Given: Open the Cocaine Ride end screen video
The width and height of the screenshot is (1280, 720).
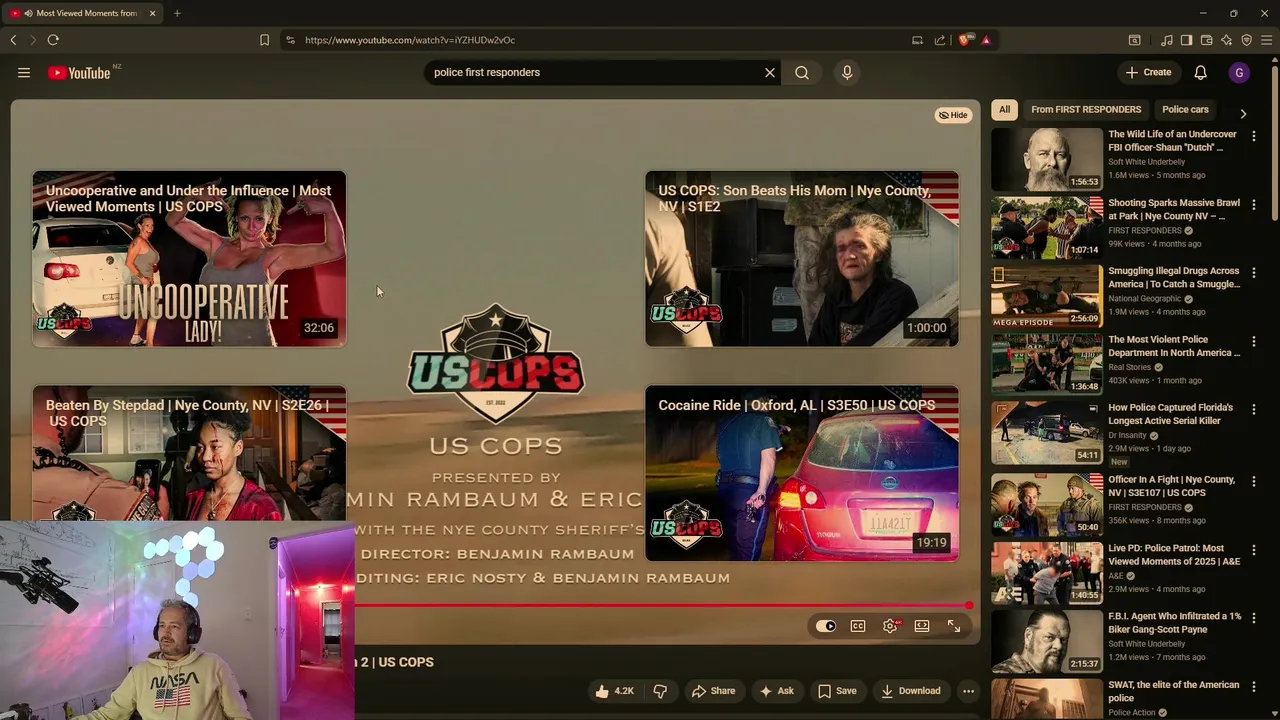Looking at the screenshot, I should (x=802, y=473).
